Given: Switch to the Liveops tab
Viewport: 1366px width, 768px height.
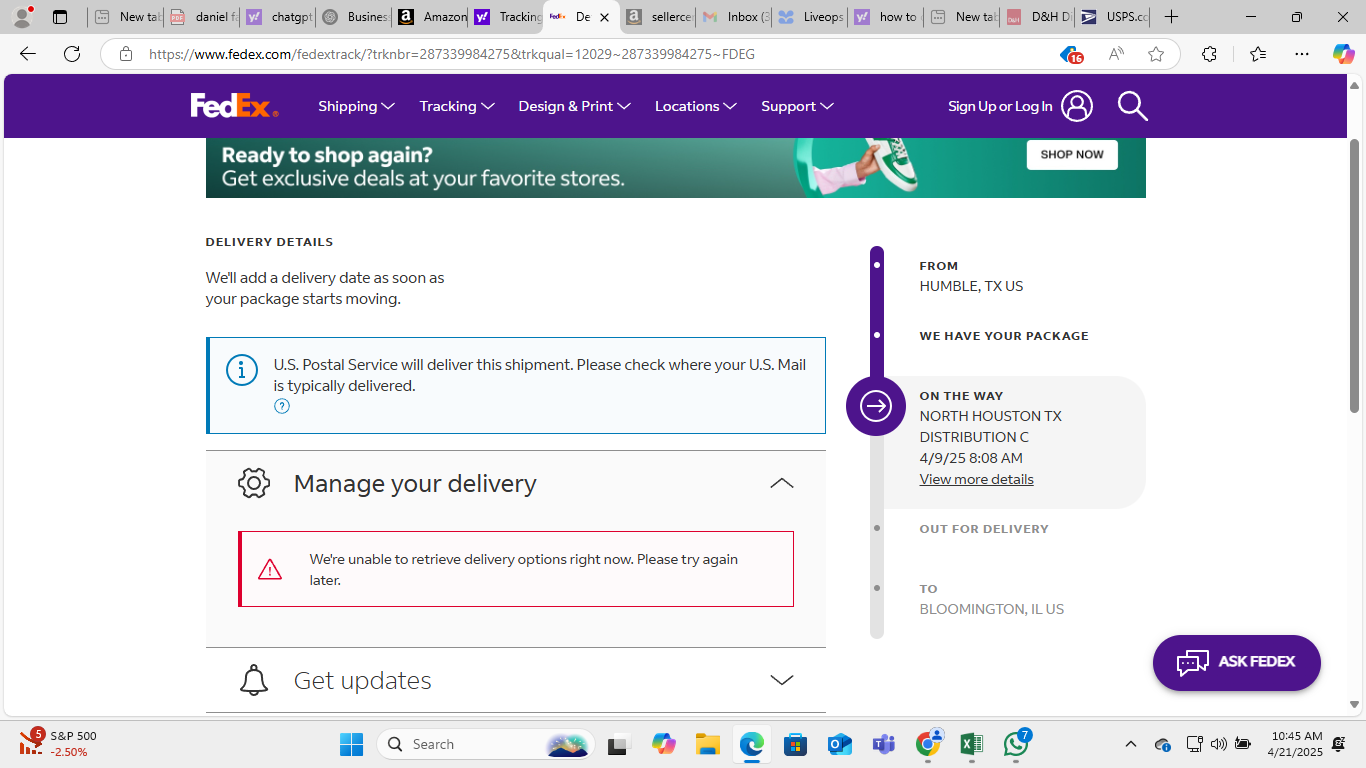Looking at the screenshot, I should (810, 17).
